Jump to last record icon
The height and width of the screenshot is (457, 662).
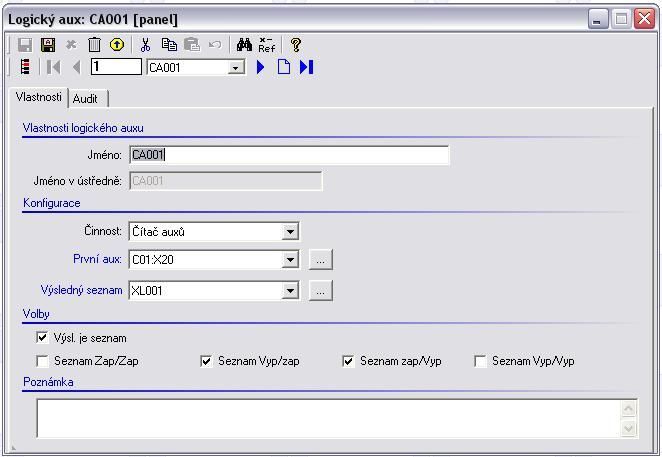(x=306, y=67)
